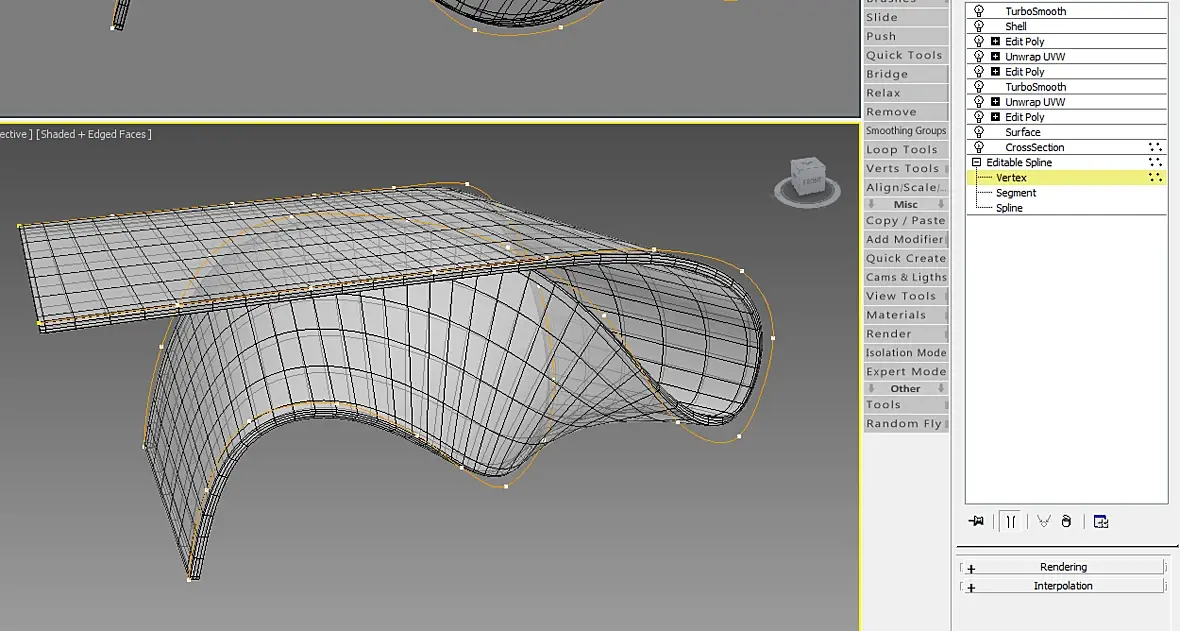Toggle lightbulb for top TurboSmooth modifier
Image resolution: width=1180 pixels, height=631 pixels.
coord(978,11)
